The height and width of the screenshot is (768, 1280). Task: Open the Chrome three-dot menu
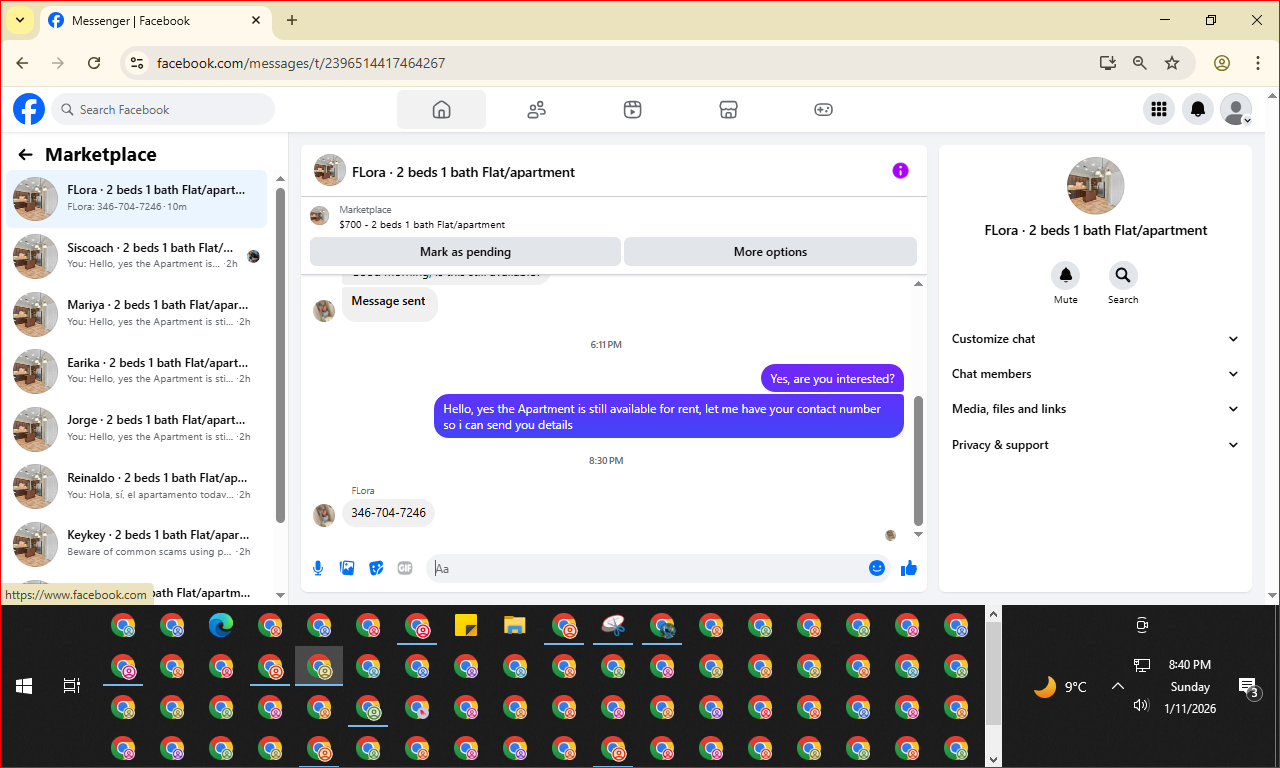coord(1258,63)
